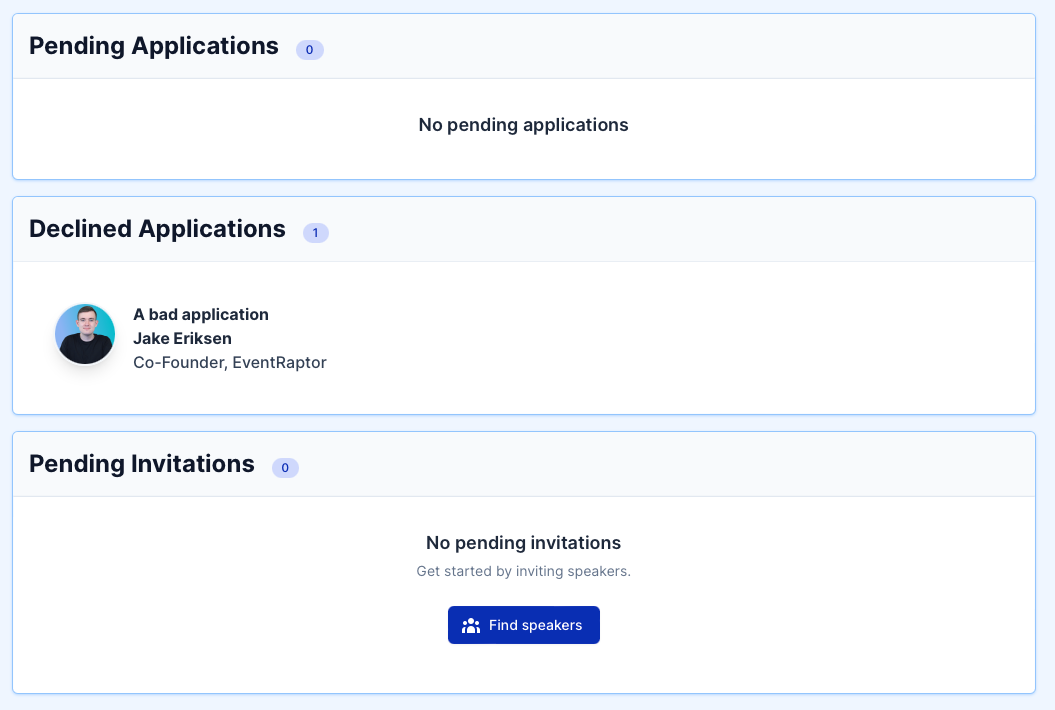Screen dimensions: 1055x710
Task: Click the Pending Invitations count badge
Action: click(x=285, y=467)
